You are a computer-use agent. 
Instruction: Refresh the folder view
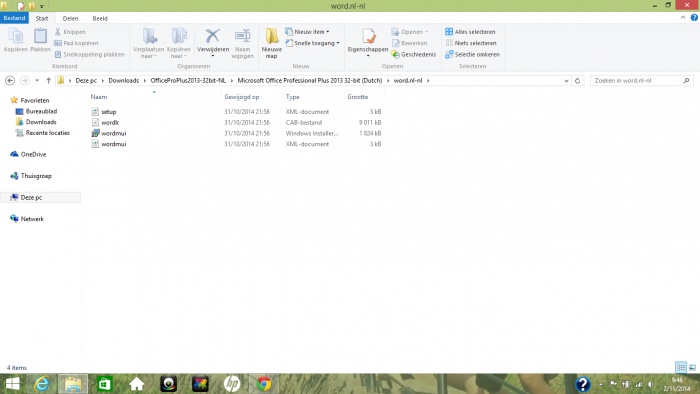click(577, 81)
